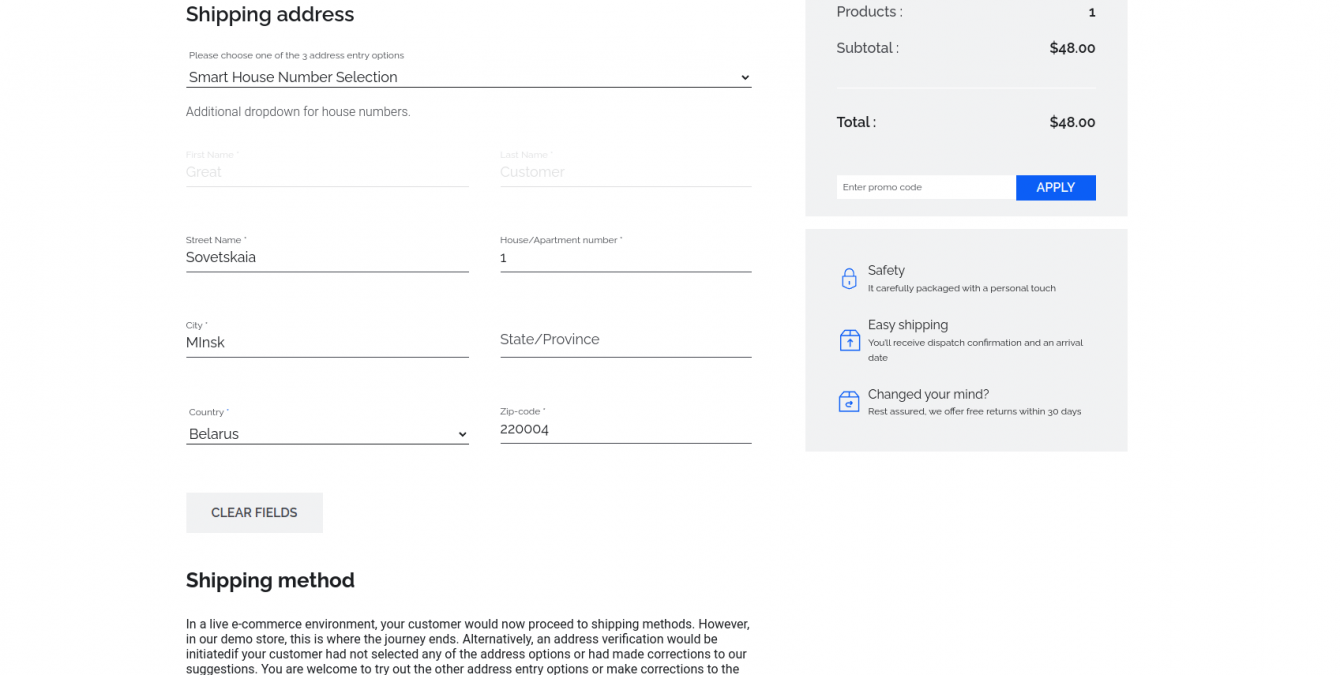The width and height of the screenshot is (1340, 675).
Task: Click the Safety padlock icon
Action: click(x=849, y=278)
